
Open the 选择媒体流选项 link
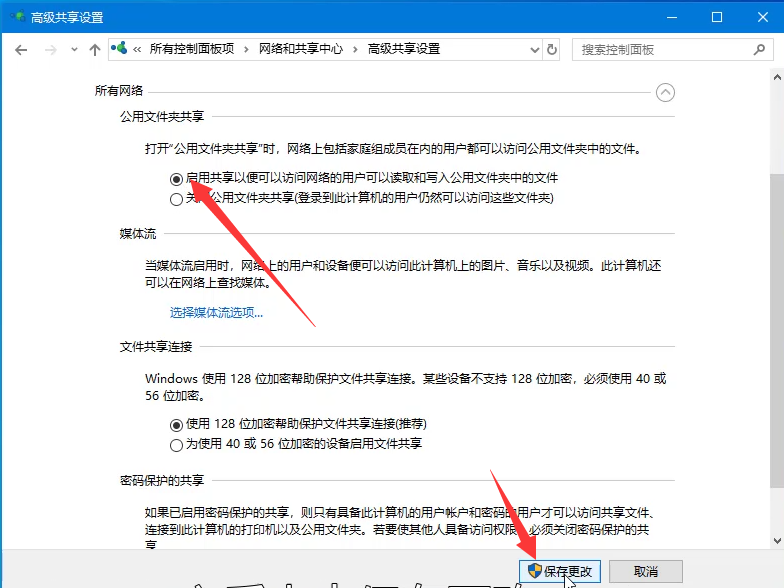[x=216, y=312]
